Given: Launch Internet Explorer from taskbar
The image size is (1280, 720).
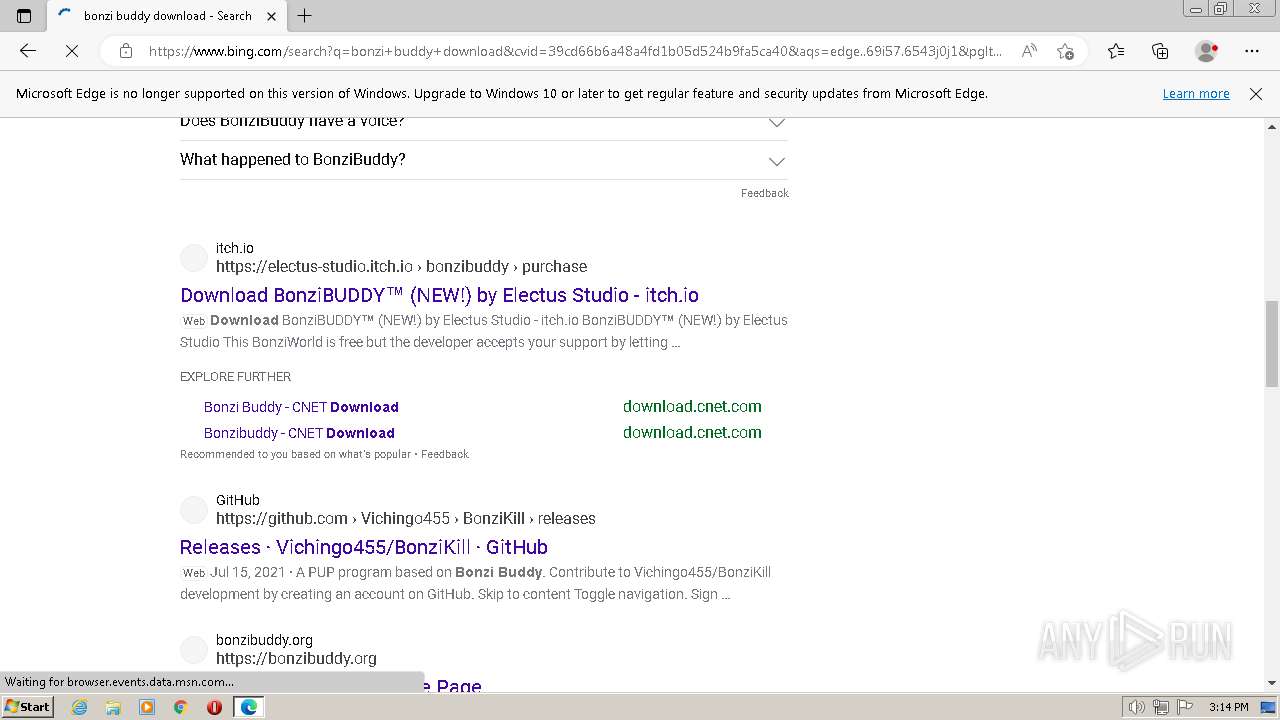Looking at the screenshot, I should click(80, 707).
